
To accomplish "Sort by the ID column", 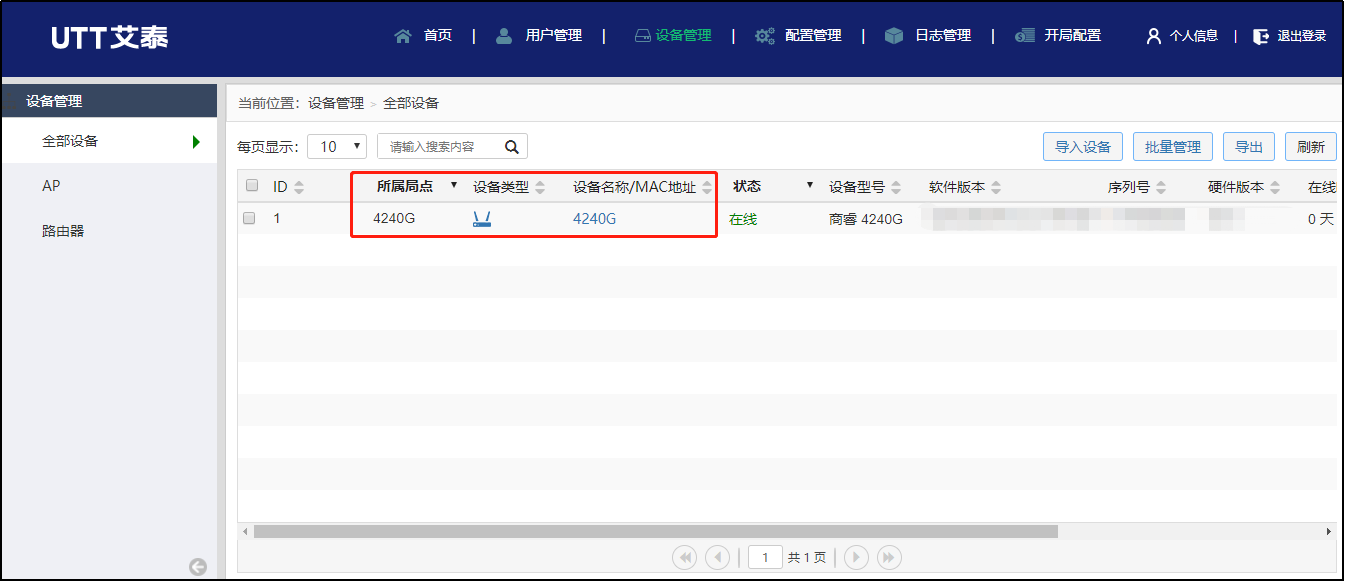I will point(299,187).
